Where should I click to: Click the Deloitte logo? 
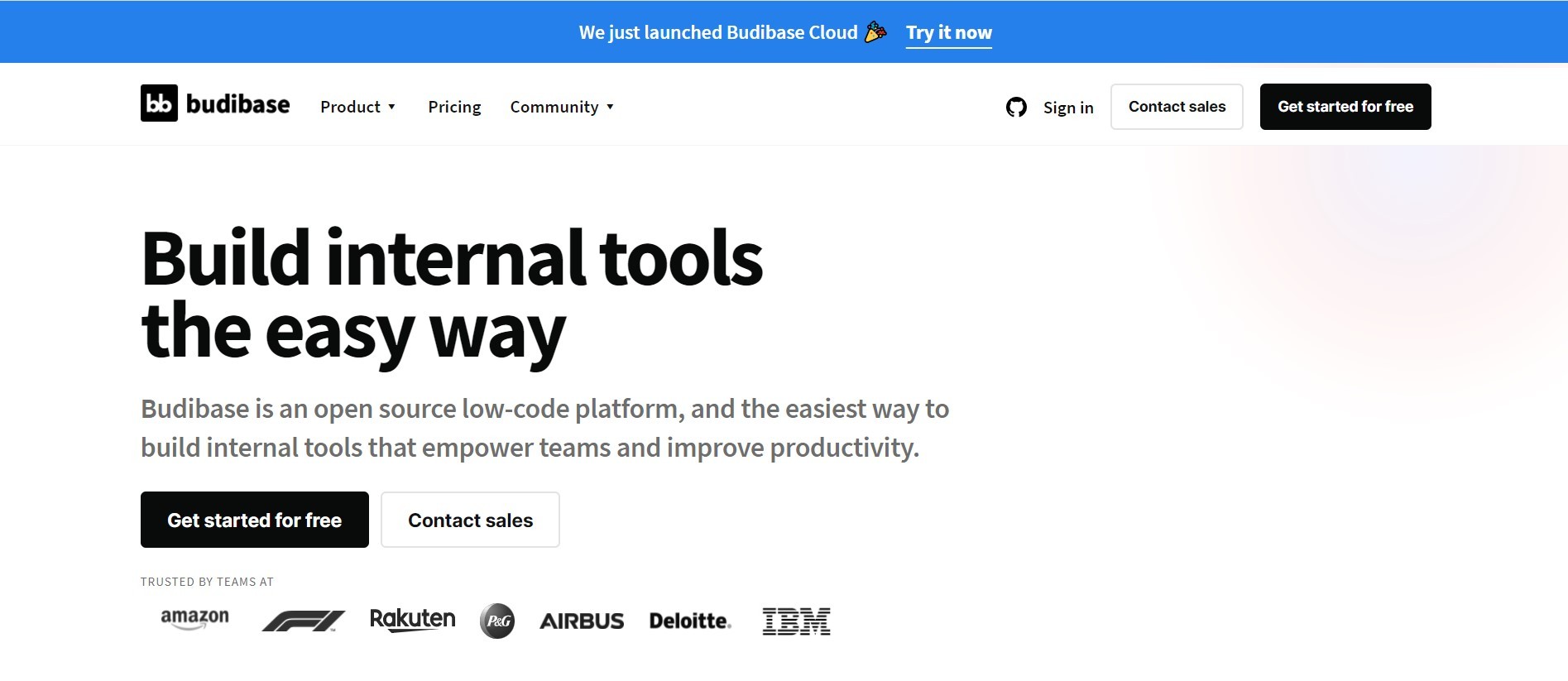pyautogui.click(x=690, y=621)
